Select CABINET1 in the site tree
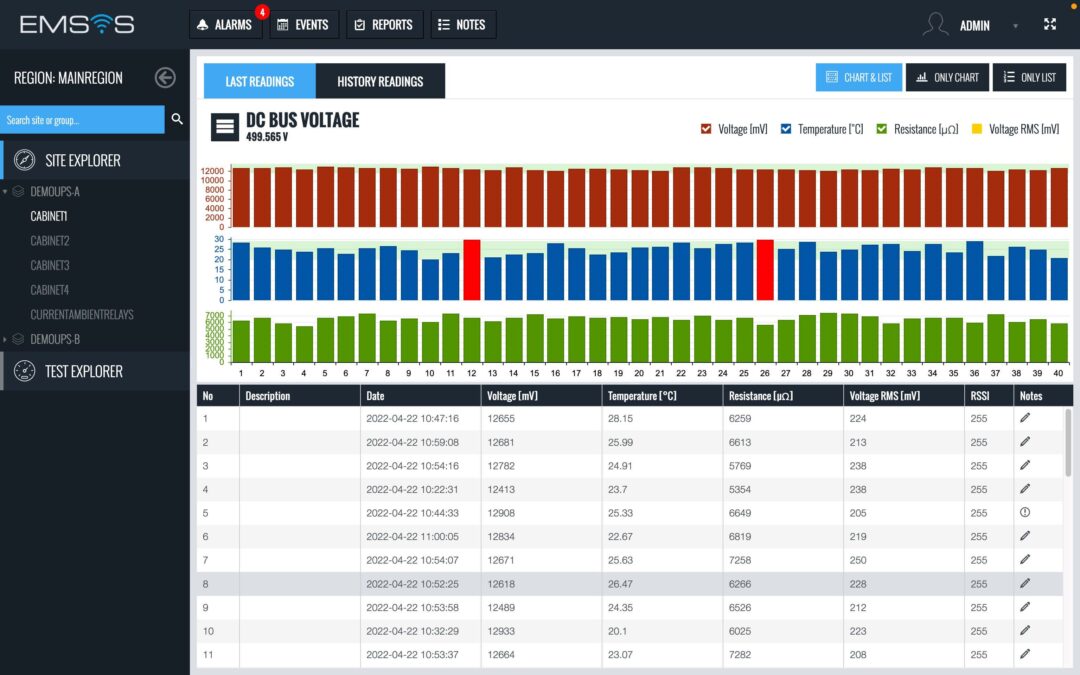 [x=48, y=216]
